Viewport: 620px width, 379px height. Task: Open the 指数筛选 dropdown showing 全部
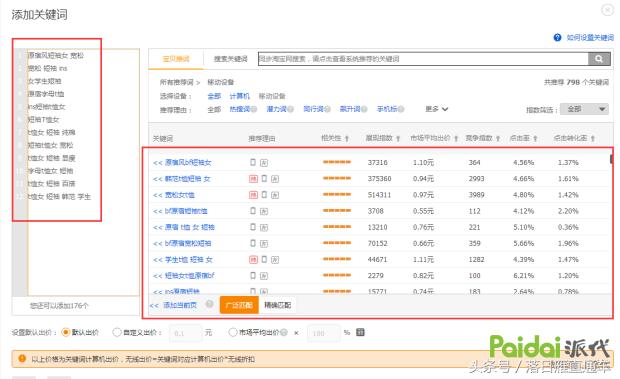tap(584, 109)
